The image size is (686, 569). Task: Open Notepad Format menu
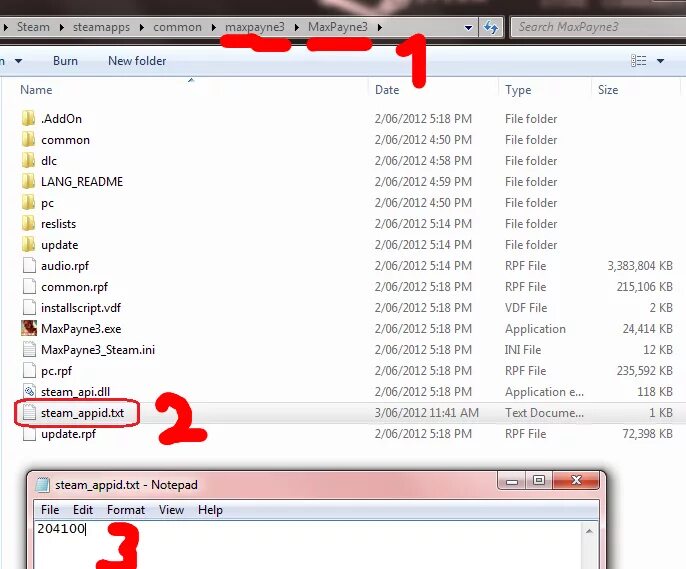(126, 510)
